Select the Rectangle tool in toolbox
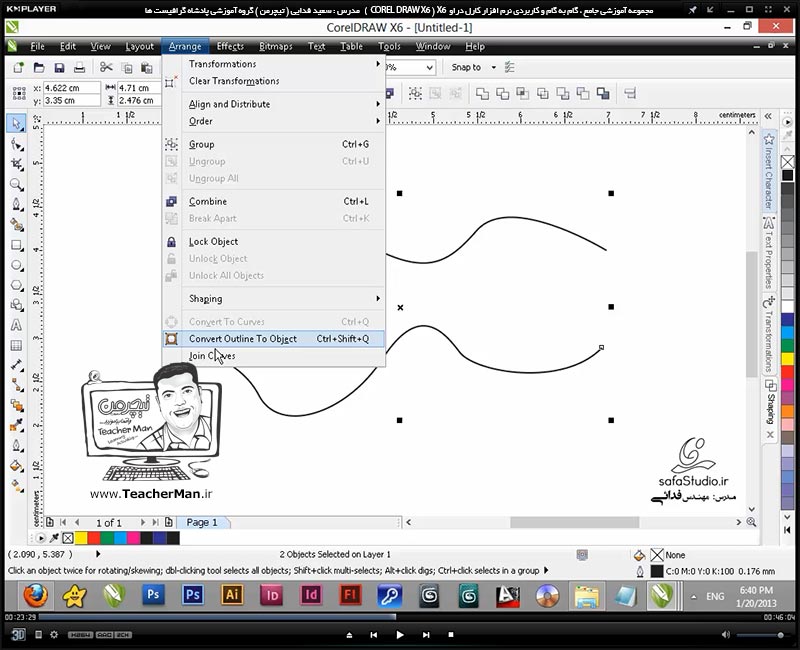Image resolution: width=800 pixels, height=650 pixels. [x=16, y=245]
